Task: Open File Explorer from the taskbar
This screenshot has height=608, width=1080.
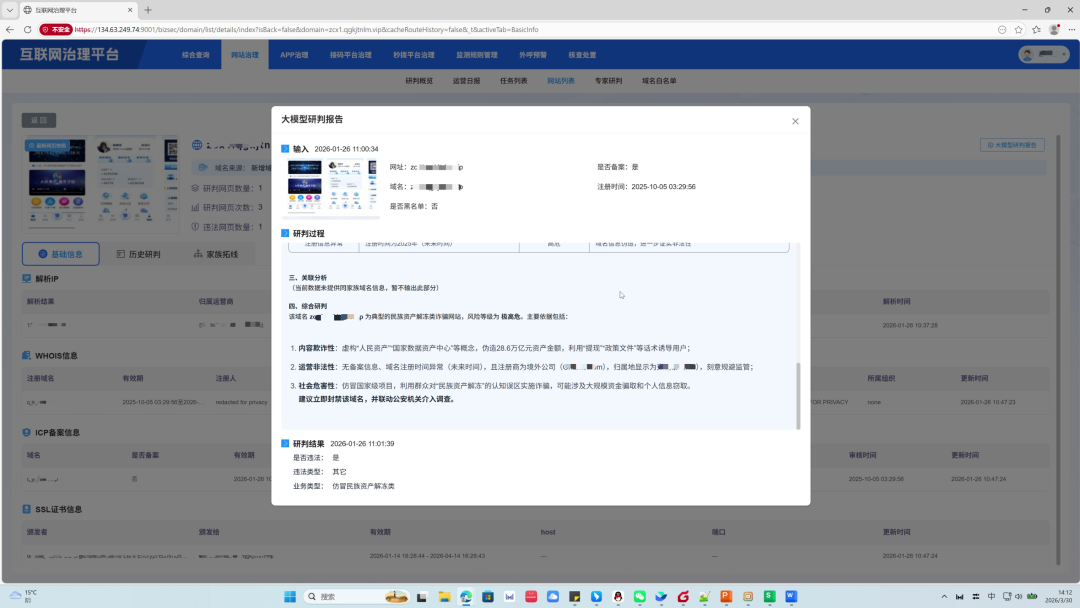Action: pos(444,596)
